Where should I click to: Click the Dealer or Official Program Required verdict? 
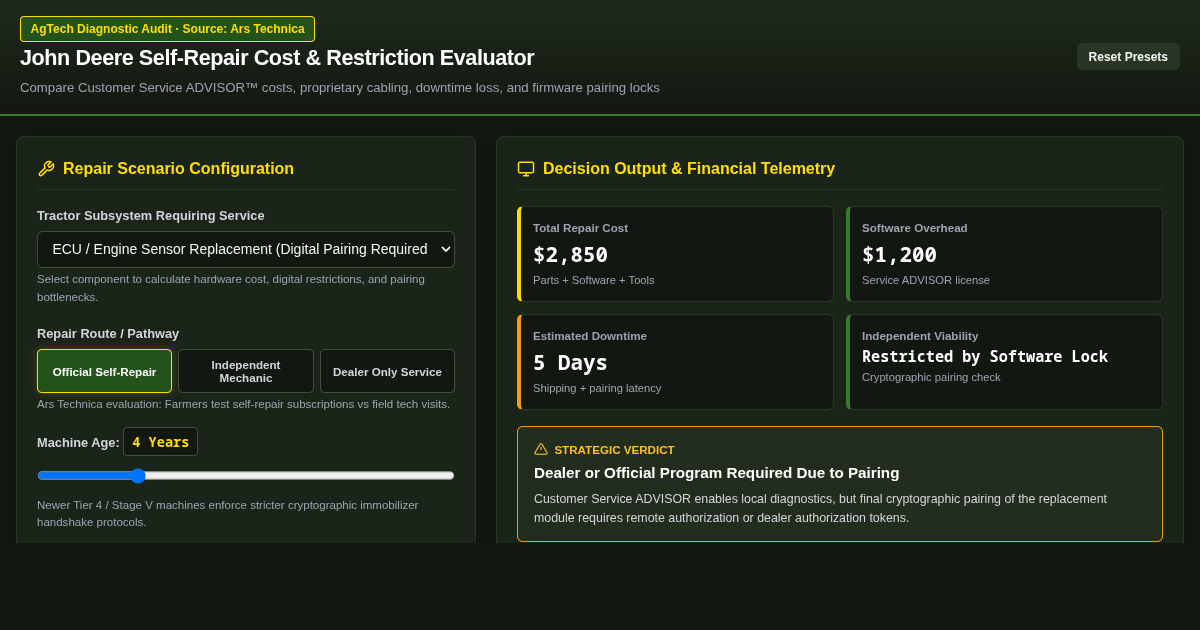pyautogui.click(x=716, y=472)
